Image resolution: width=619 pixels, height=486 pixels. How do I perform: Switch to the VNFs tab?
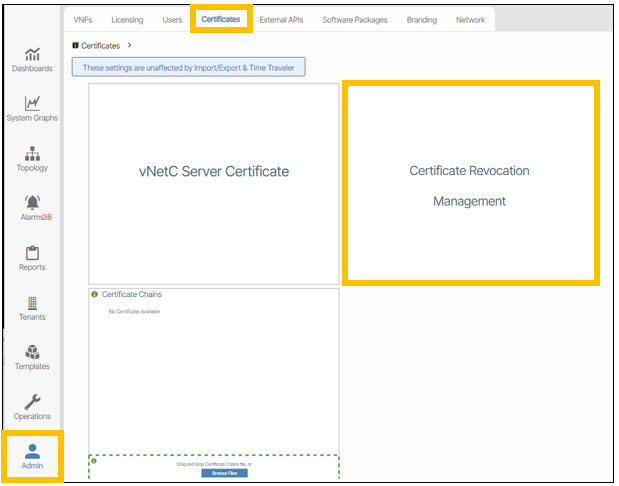coord(83,20)
